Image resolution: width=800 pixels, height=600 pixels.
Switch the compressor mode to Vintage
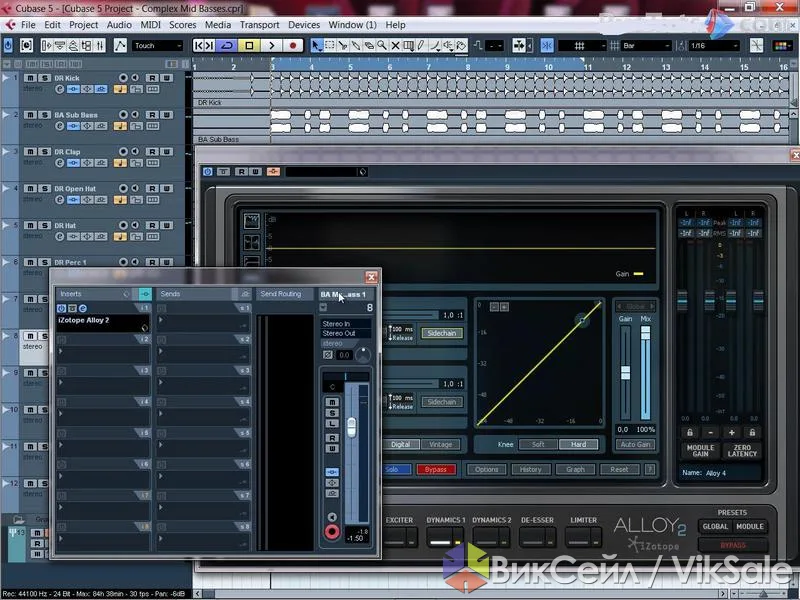coord(441,444)
